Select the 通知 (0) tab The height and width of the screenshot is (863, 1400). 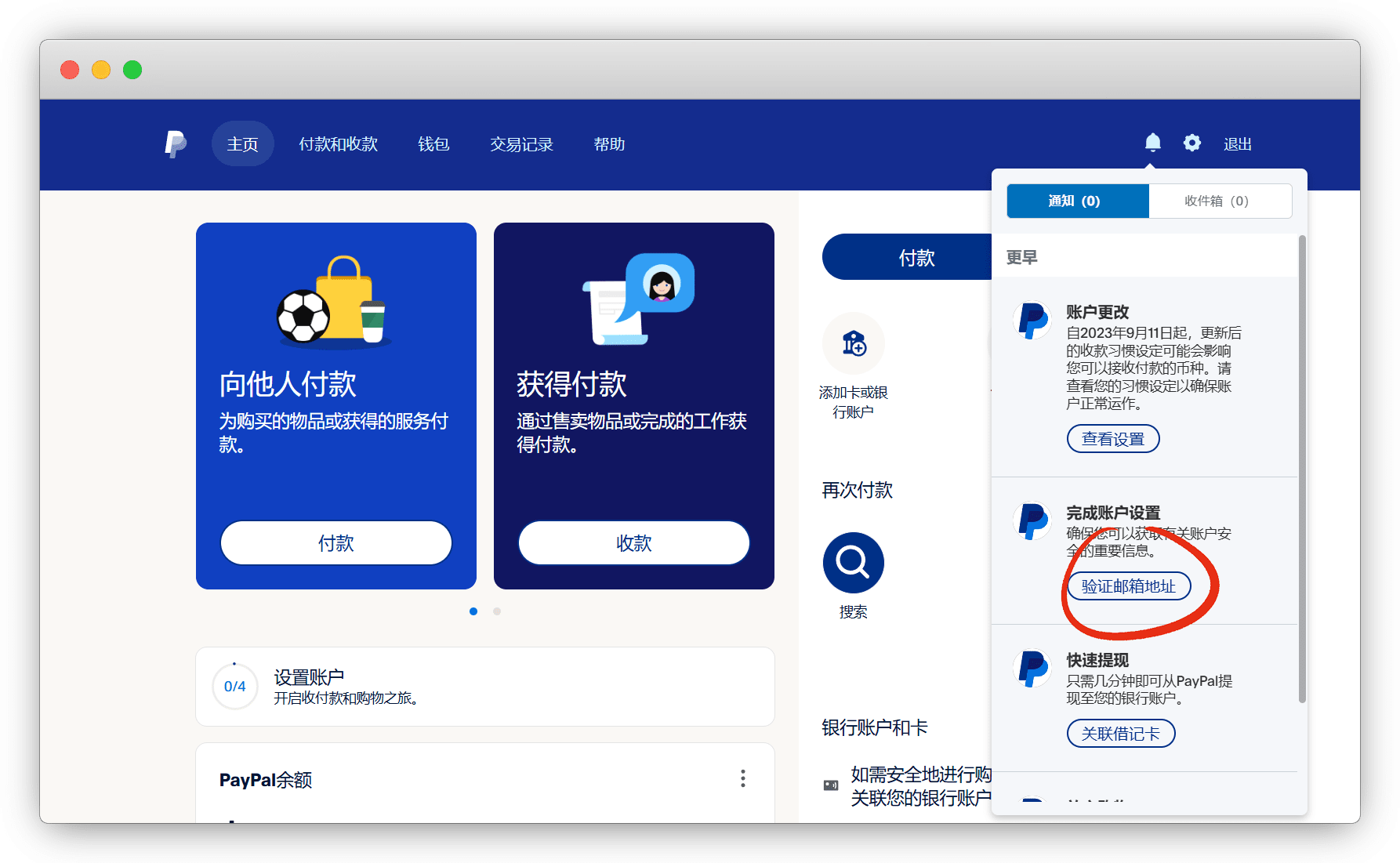(x=1077, y=201)
